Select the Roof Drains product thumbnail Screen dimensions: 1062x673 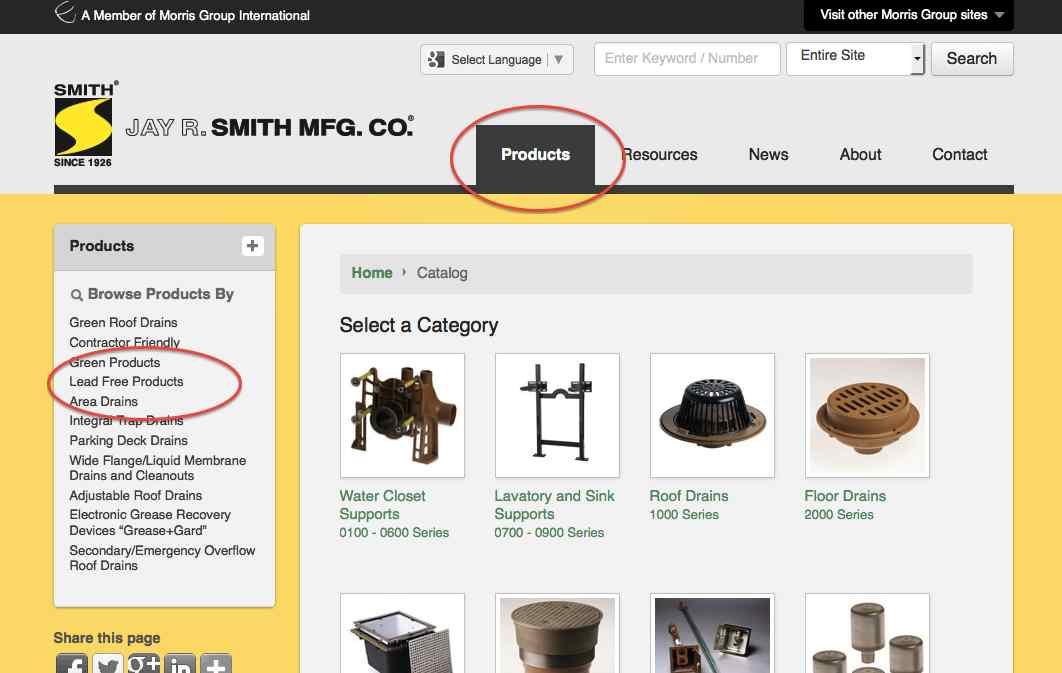point(712,415)
